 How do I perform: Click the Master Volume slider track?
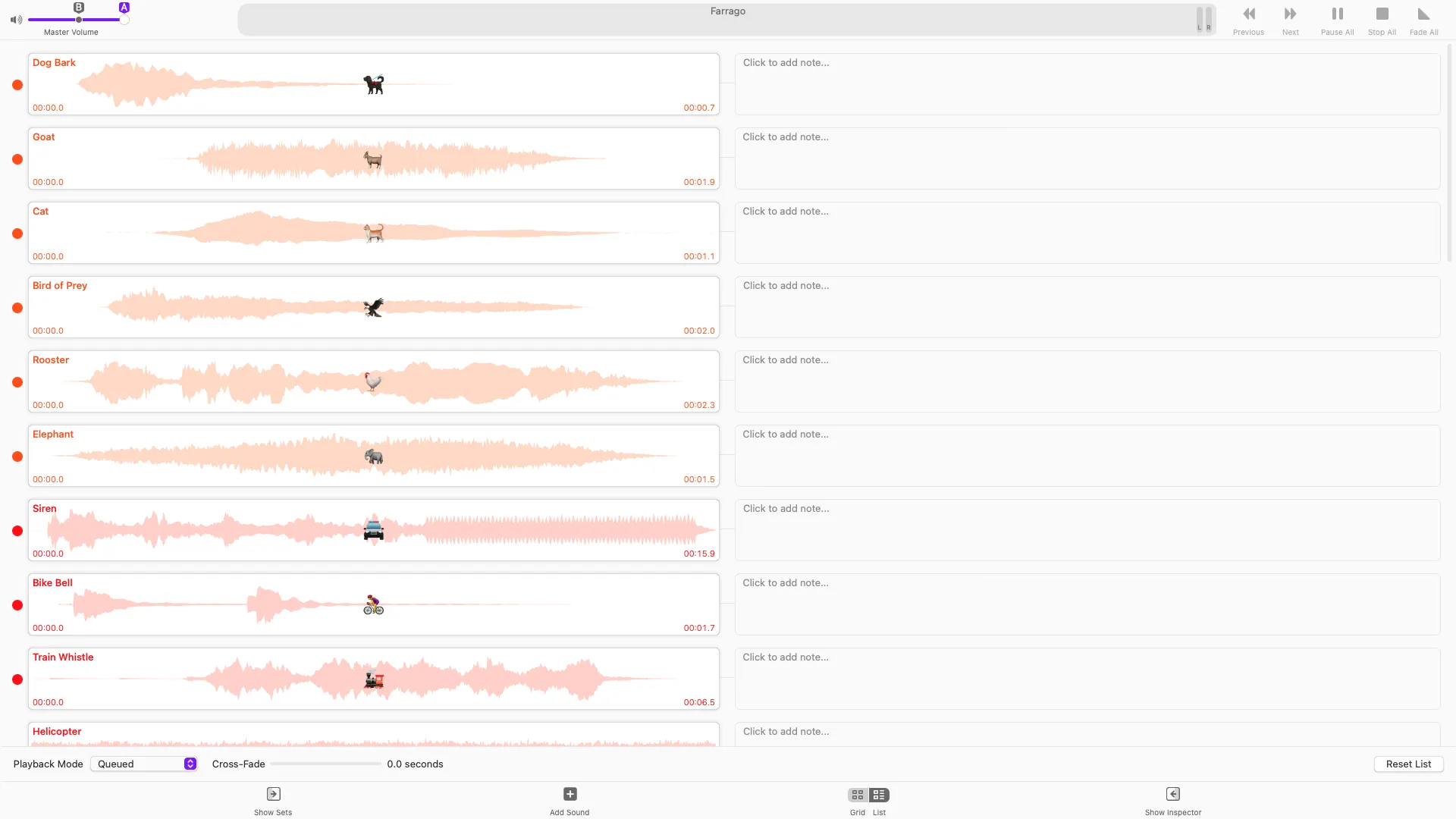[53, 20]
